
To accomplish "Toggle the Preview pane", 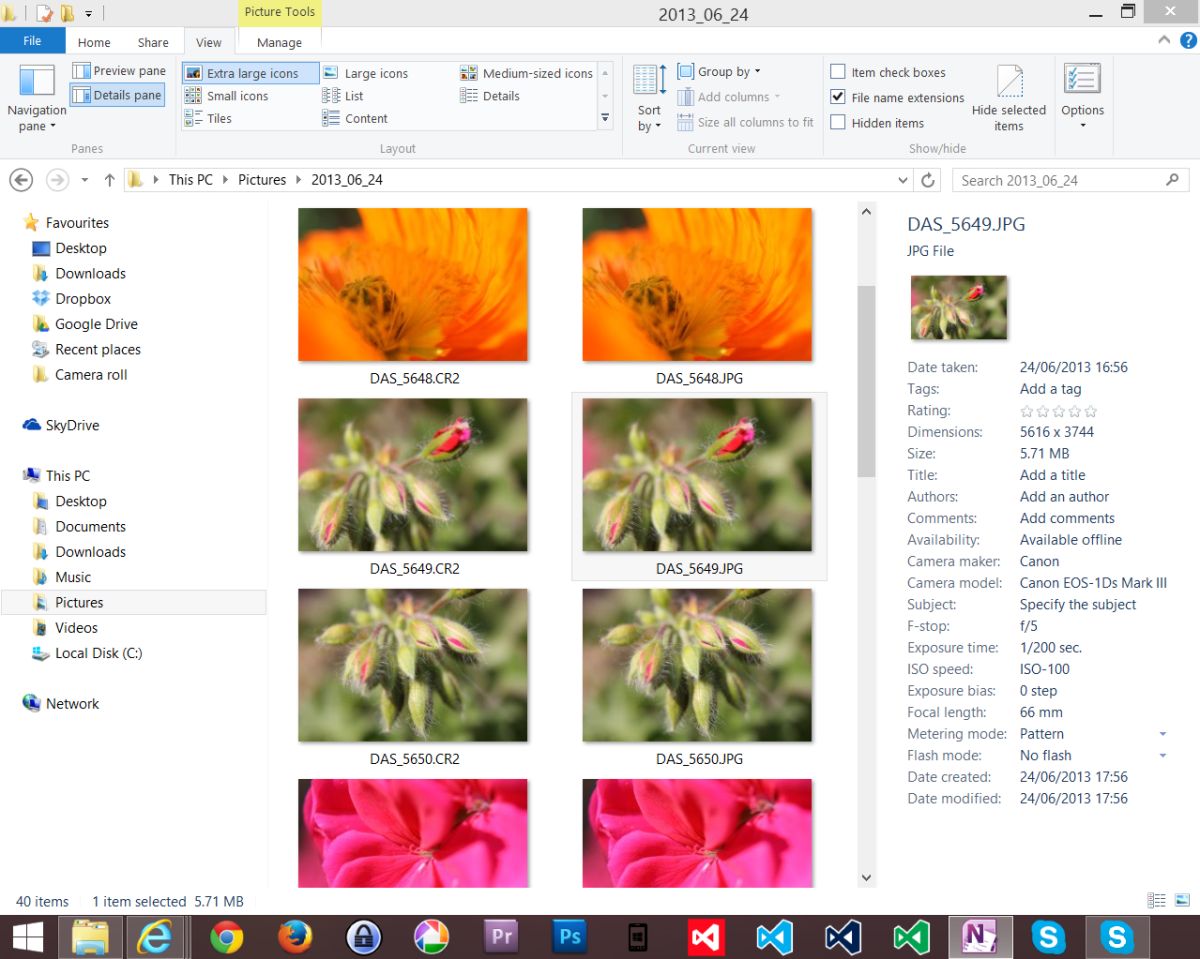I will (x=119, y=71).
